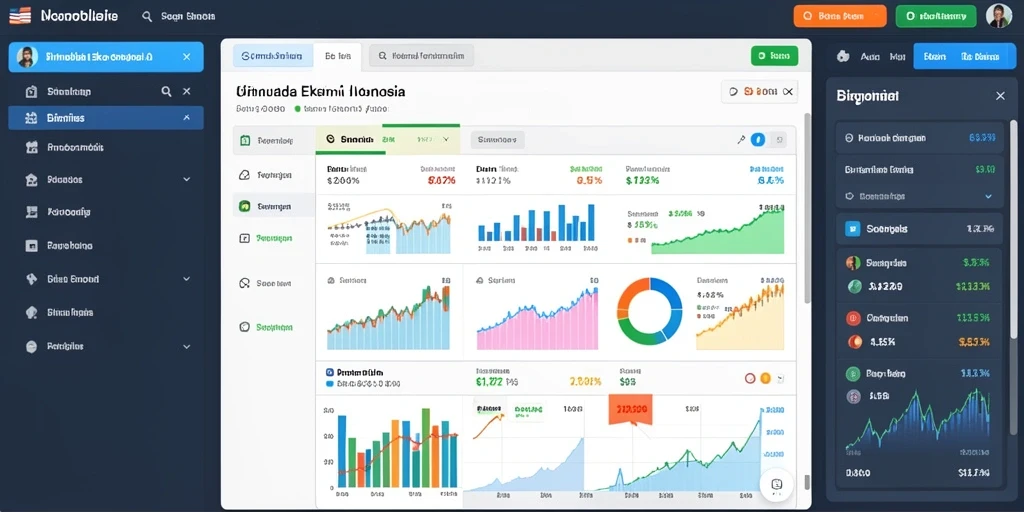Screen dimensions: 1024x512
Task: Select the pencil edit icon above the charts
Action: [x=741, y=139]
